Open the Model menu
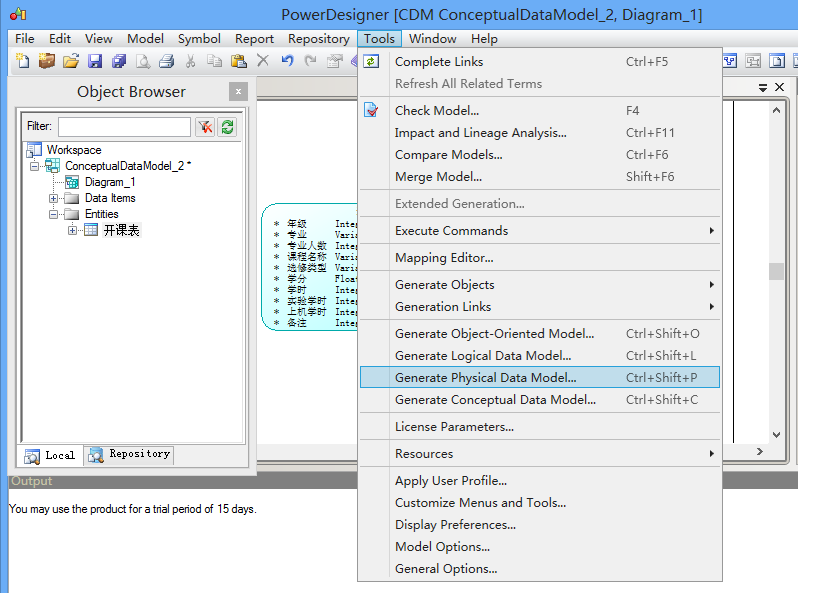The image size is (819, 593). click(x=145, y=39)
